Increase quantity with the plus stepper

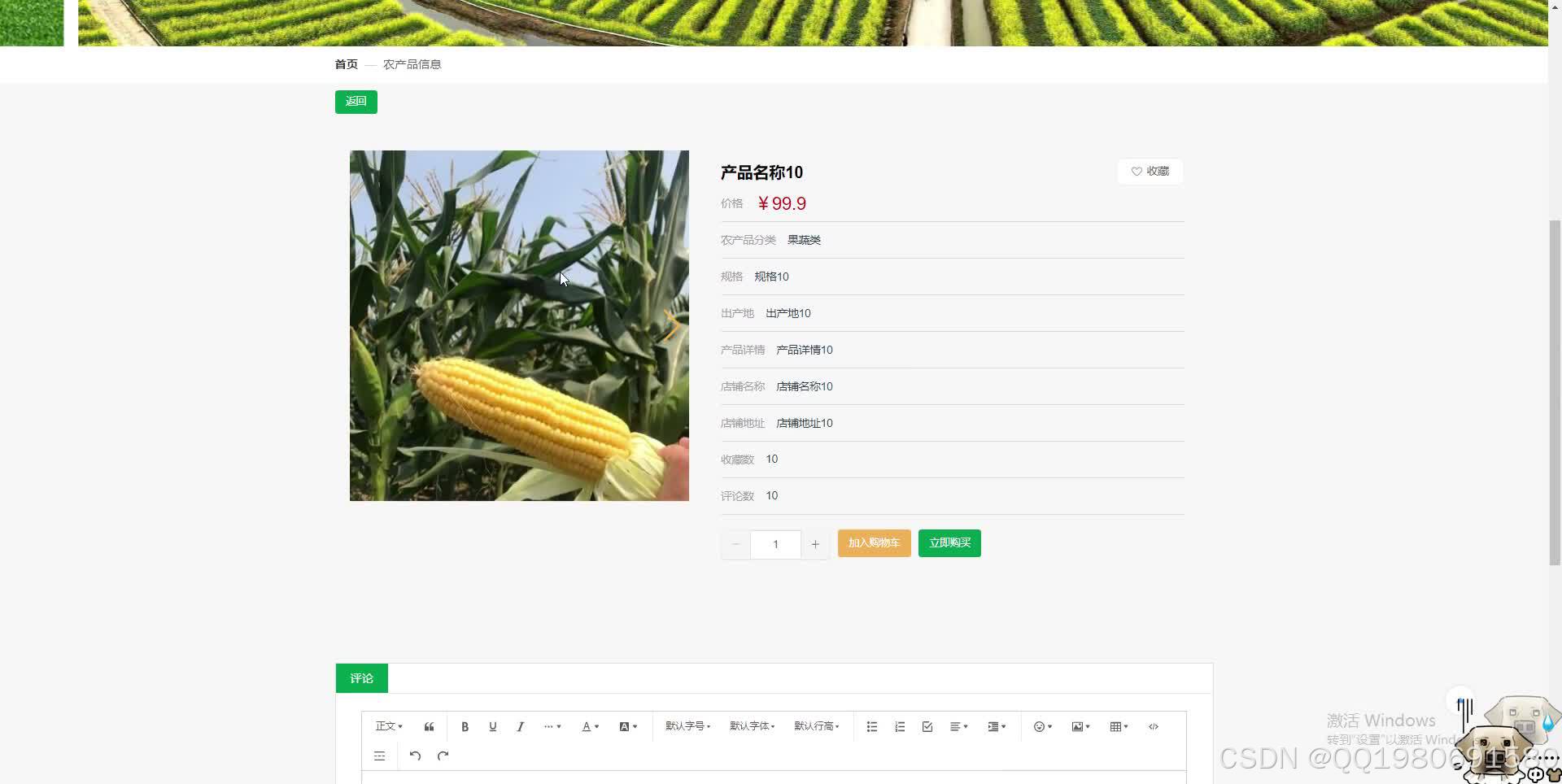click(x=815, y=544)
